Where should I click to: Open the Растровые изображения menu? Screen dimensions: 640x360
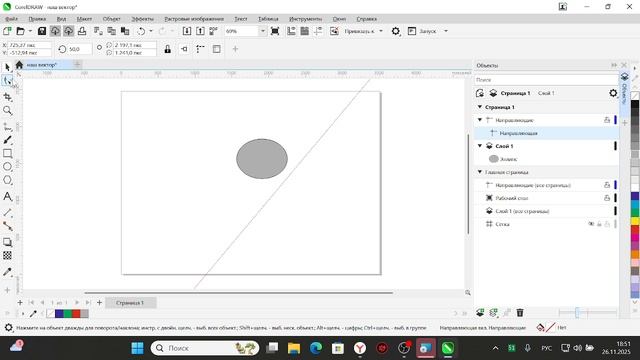pyautogui.click(x=194, y=19)
